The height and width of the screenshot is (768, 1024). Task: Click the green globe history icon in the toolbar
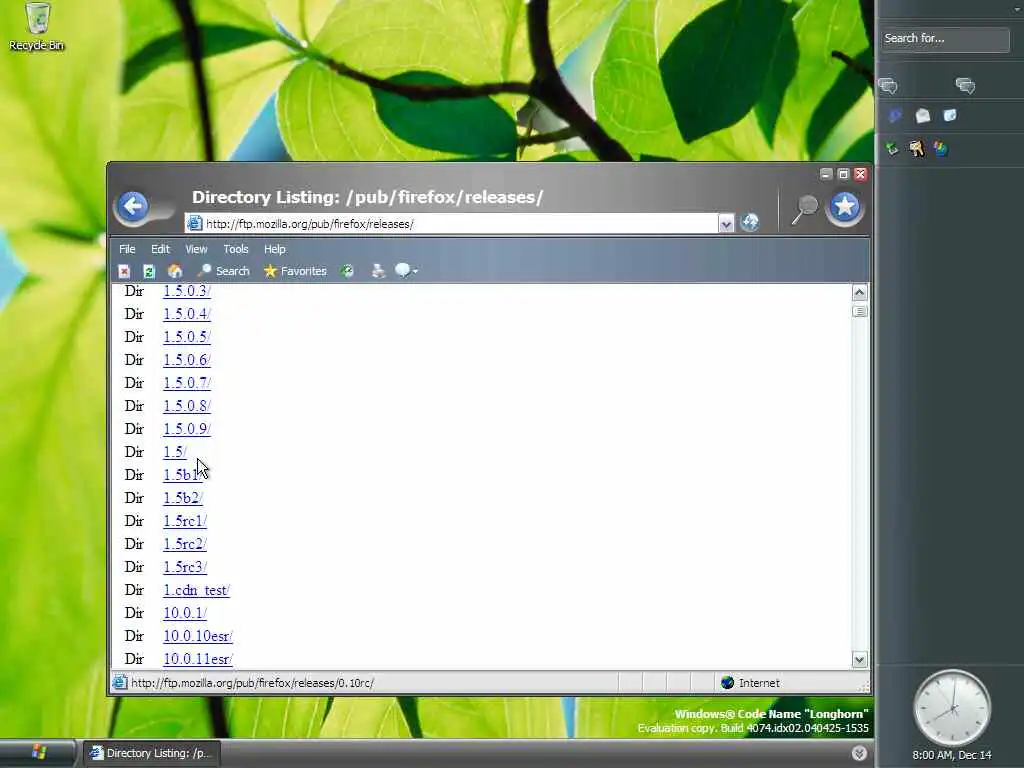[x=347, y=271]
